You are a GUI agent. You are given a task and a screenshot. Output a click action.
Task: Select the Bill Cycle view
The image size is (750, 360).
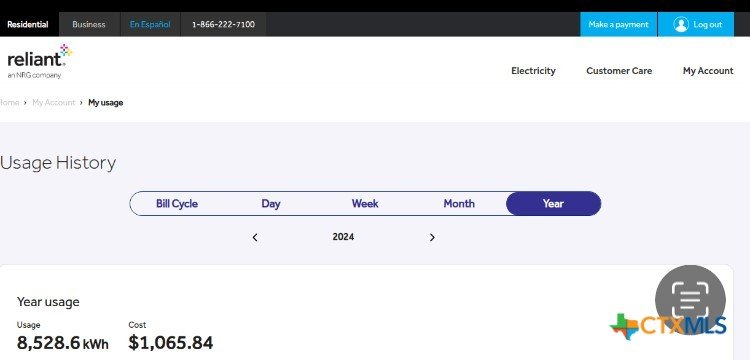[176, 204]
